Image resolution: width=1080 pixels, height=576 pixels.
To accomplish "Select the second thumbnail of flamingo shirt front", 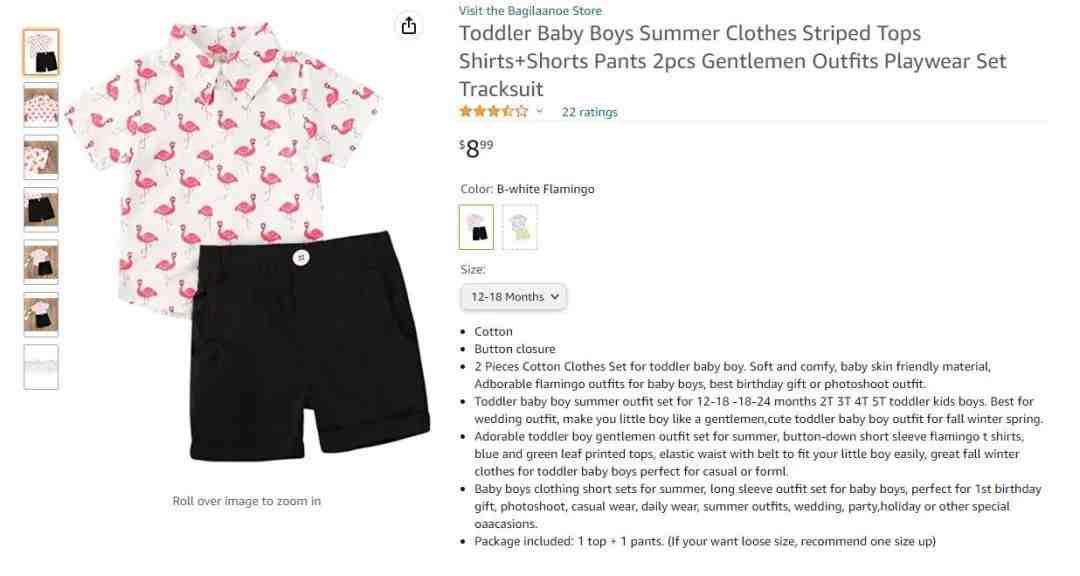I will pos(41,105).
